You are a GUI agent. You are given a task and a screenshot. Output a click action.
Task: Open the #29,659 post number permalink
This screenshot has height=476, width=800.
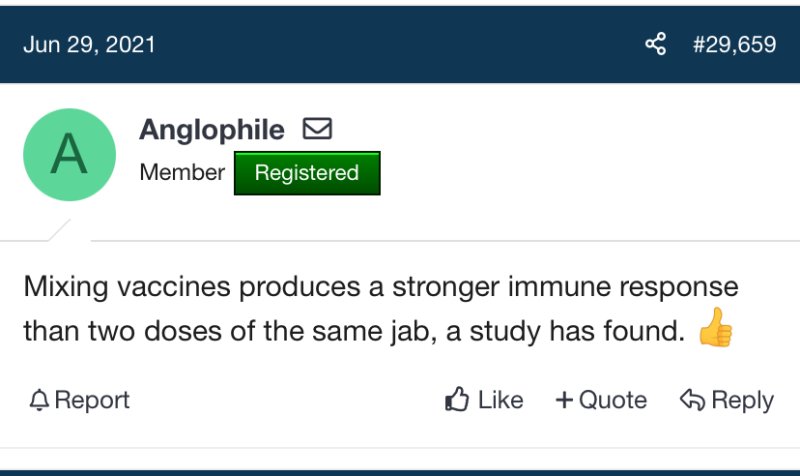[734, 46]
